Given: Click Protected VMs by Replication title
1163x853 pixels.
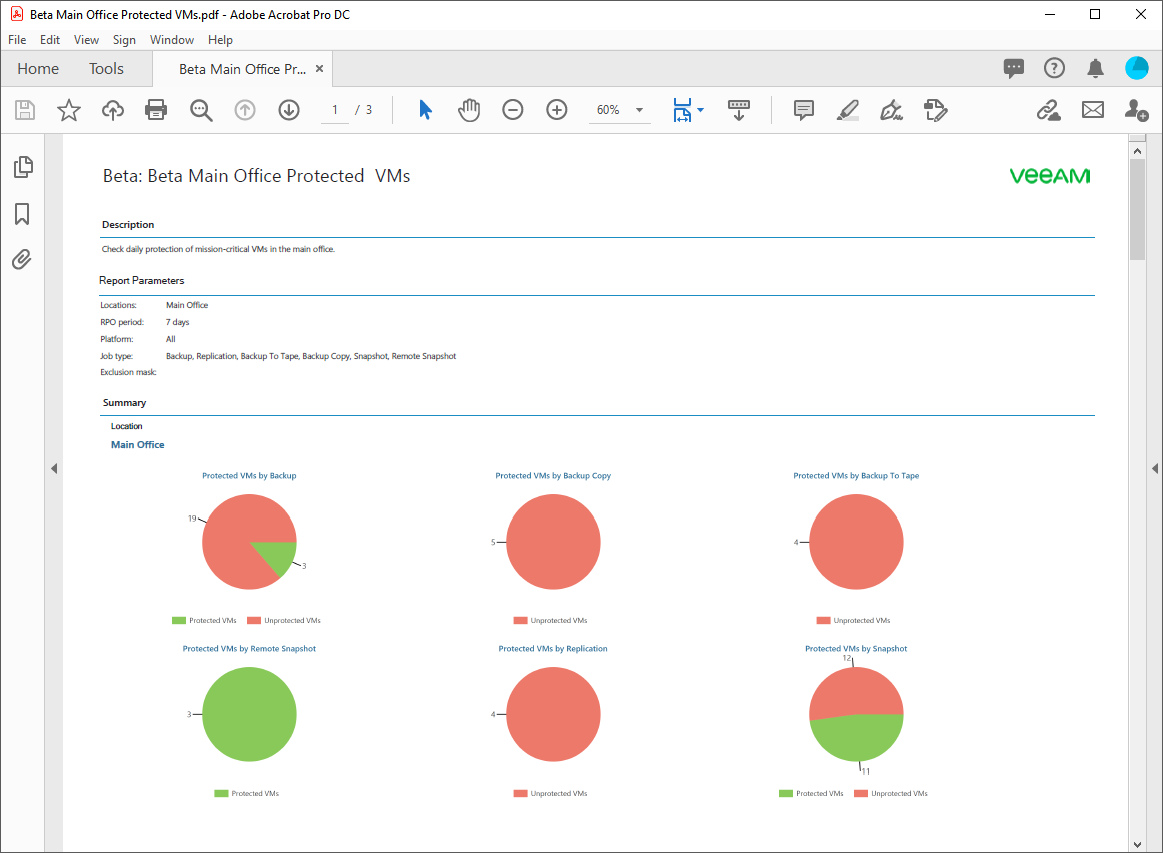Looking at the screenshot, I should click(553, 648).
